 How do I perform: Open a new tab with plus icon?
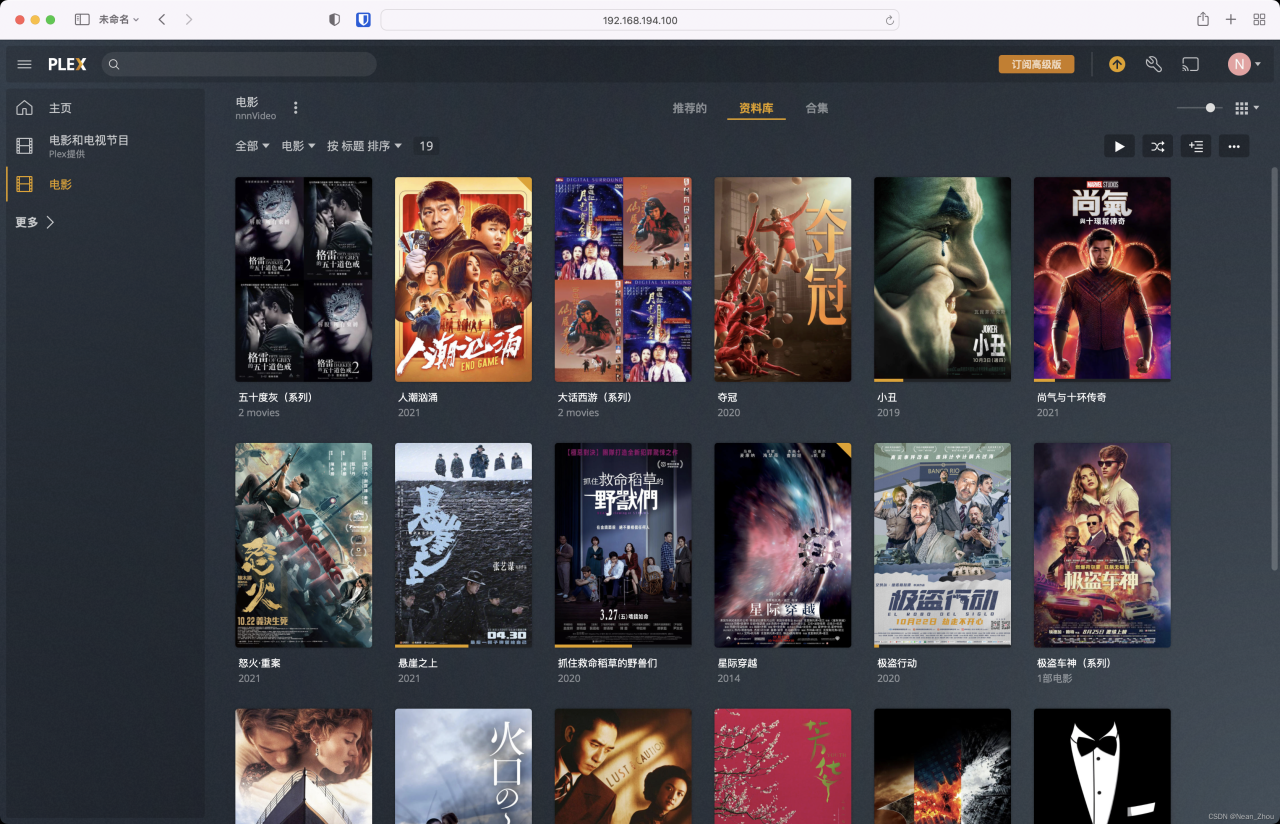(x=1231, y=20)
